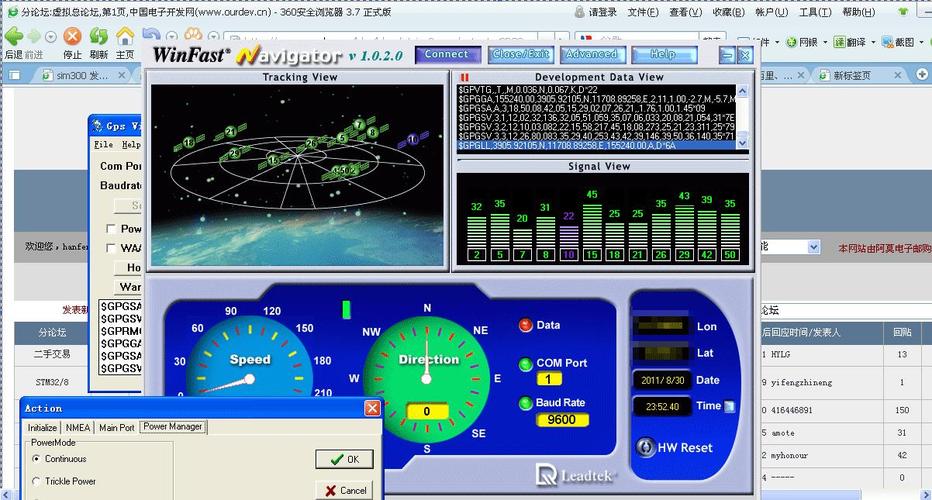The height and width of the screenshot is (500, 932).
Task: Click the pause icon in Development Data View
Action: point(465,77)
